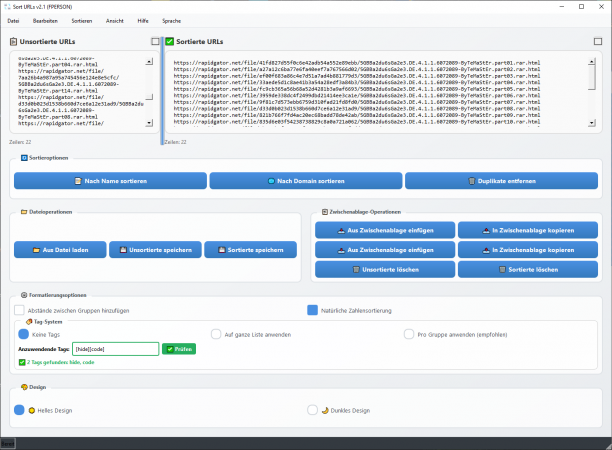This screenshot has width=612, height=450.
Task: Click the scroll-up arrow of Unsortierte URLs list
Action: click(149, 61)
